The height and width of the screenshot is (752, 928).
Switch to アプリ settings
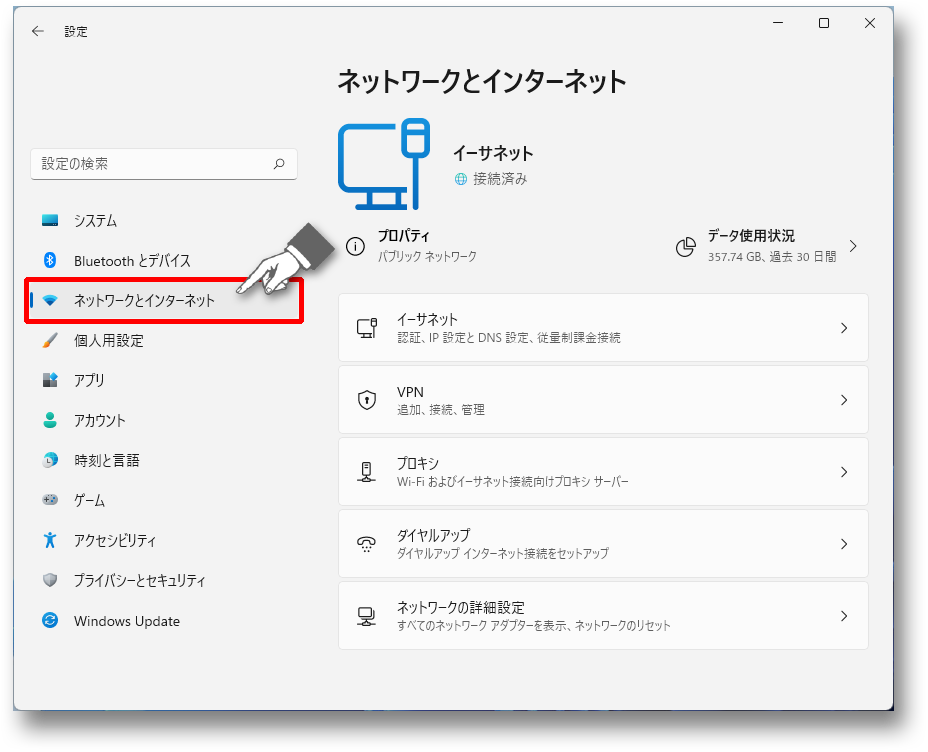164,380
